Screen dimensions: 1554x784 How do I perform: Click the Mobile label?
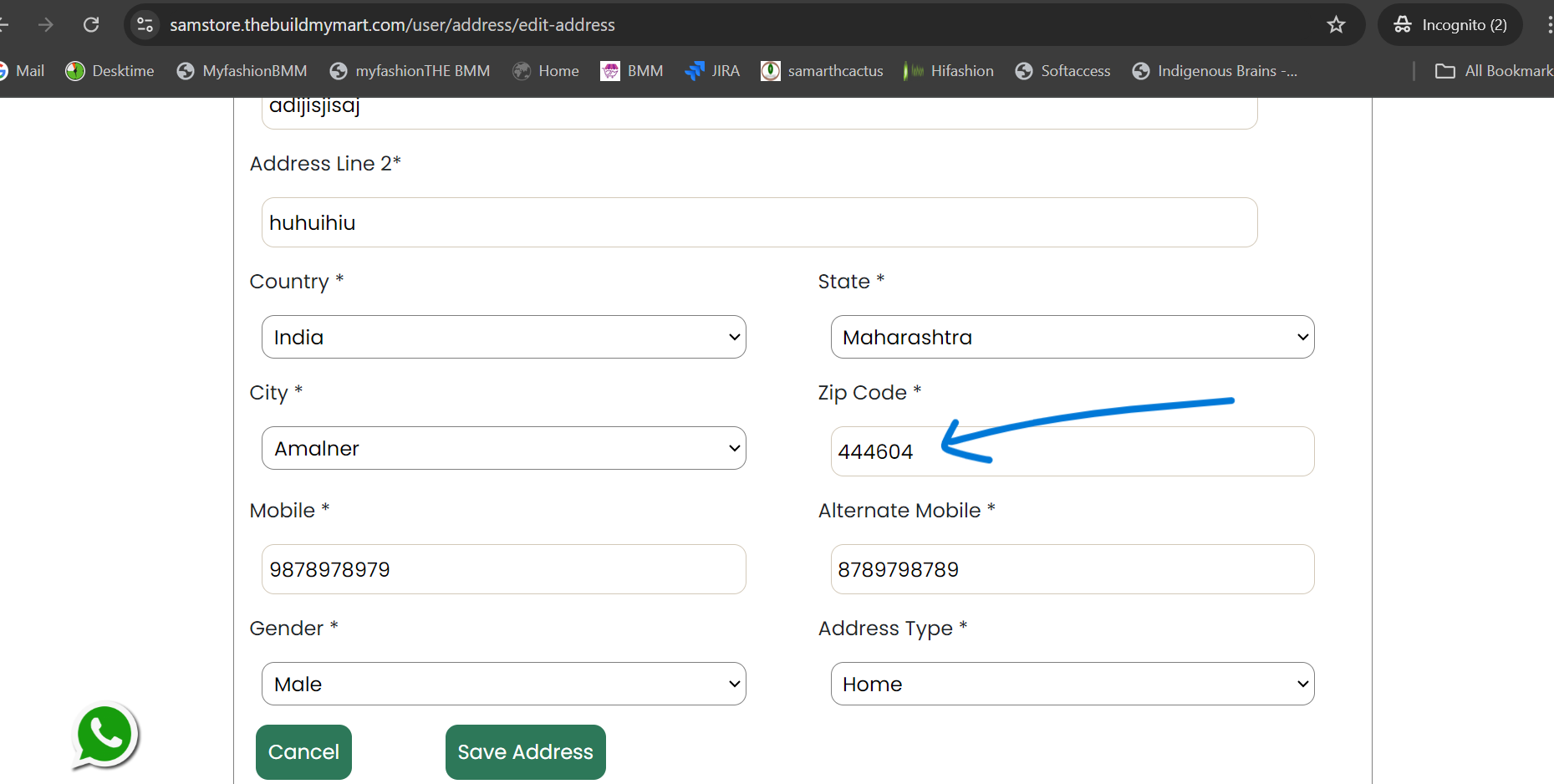(289, 511)
